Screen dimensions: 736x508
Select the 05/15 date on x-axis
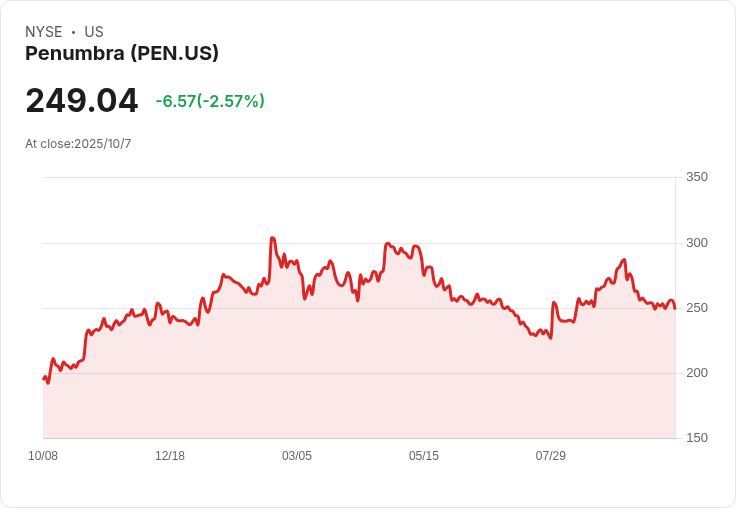point(424,456)
